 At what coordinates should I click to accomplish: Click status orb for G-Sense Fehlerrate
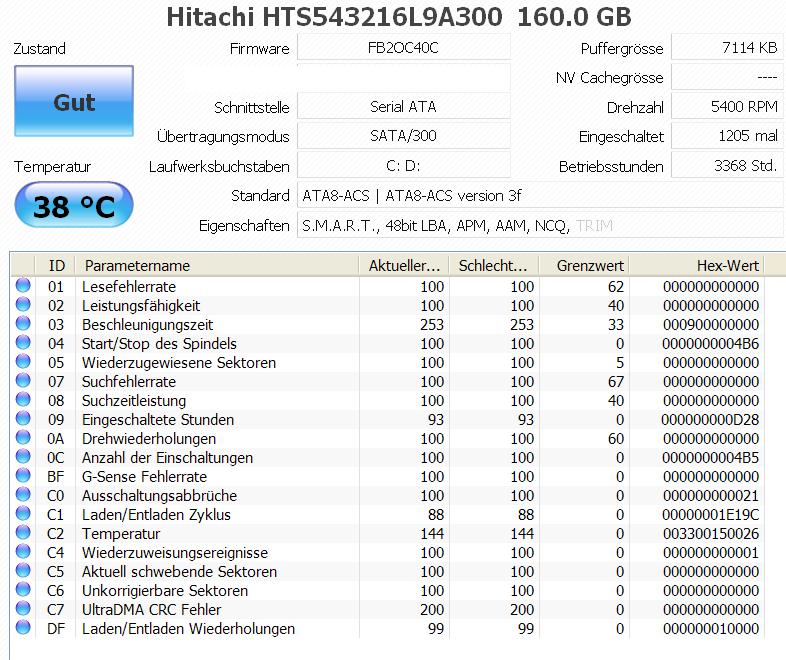point(23,476)
